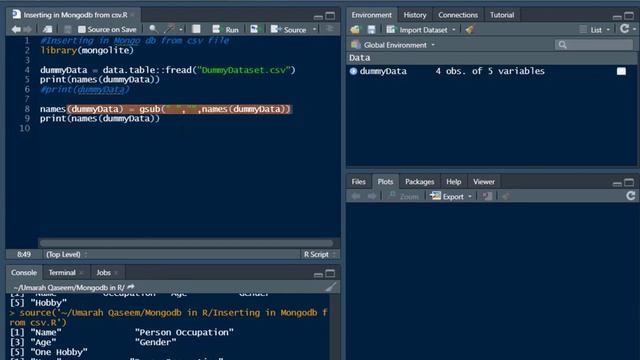View the dummyData table grid icon

click(x=621, y=71)
